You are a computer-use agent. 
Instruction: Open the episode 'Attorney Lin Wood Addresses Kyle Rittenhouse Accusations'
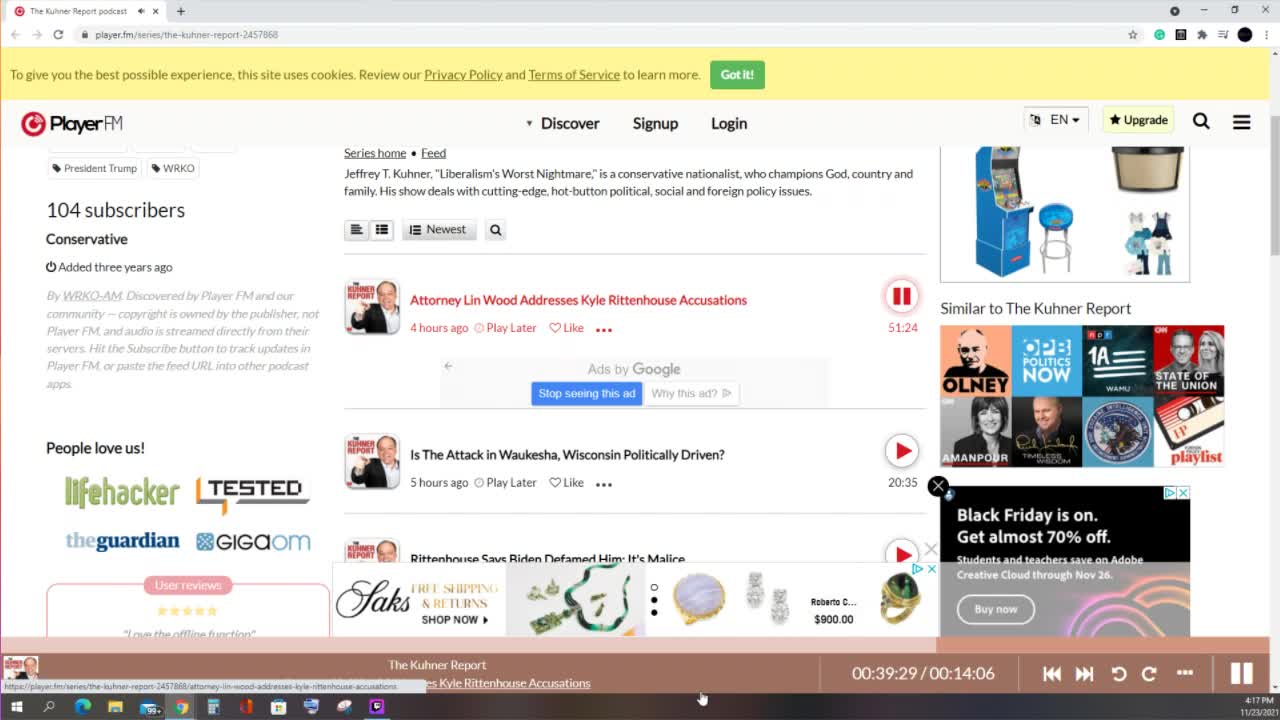point(578,300)
